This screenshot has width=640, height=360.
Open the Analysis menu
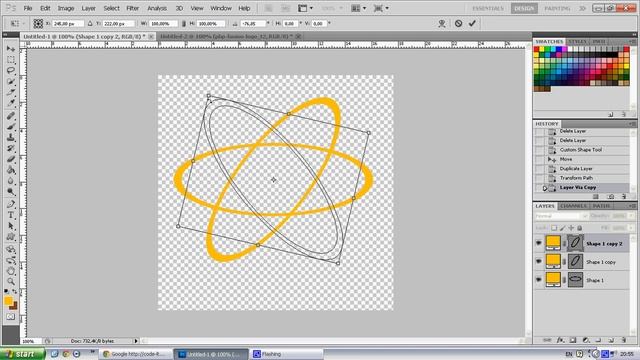tap(157, 8)
